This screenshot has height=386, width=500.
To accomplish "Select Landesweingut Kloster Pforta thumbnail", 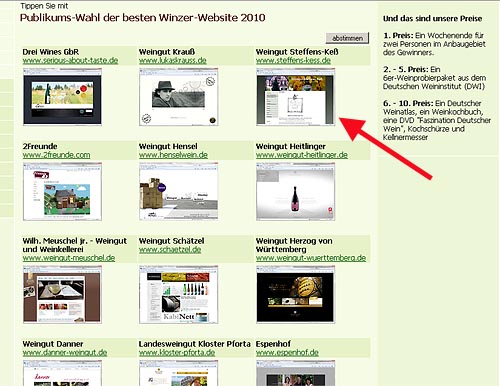I will (x=179, y=373).
